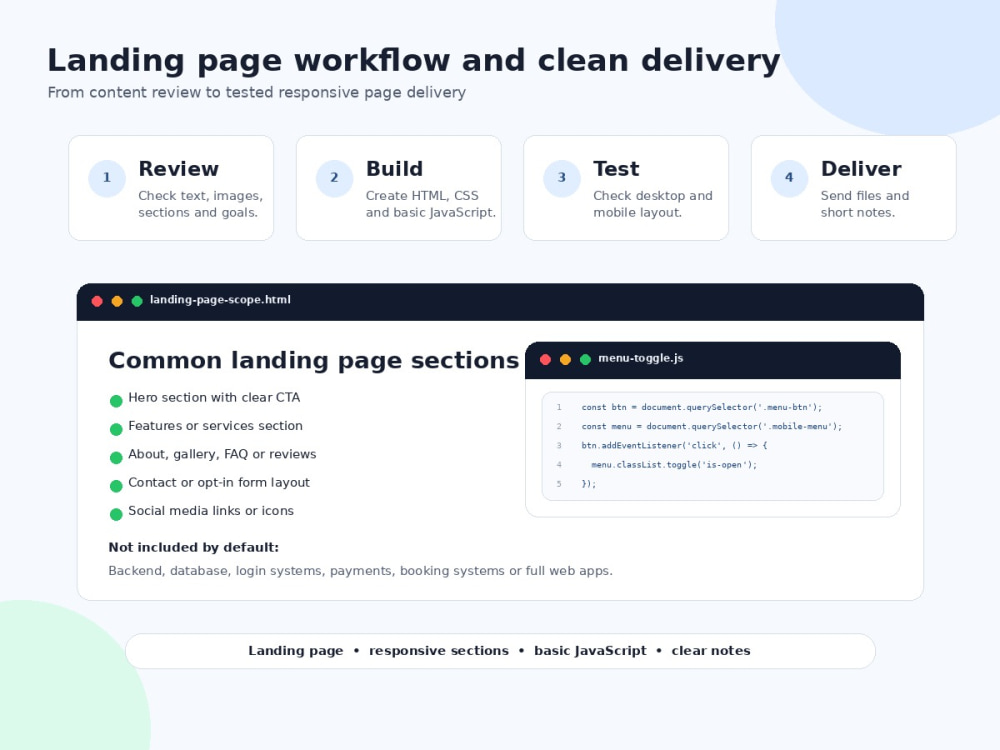Click 'Features or services section' text

tap(216, 425)
